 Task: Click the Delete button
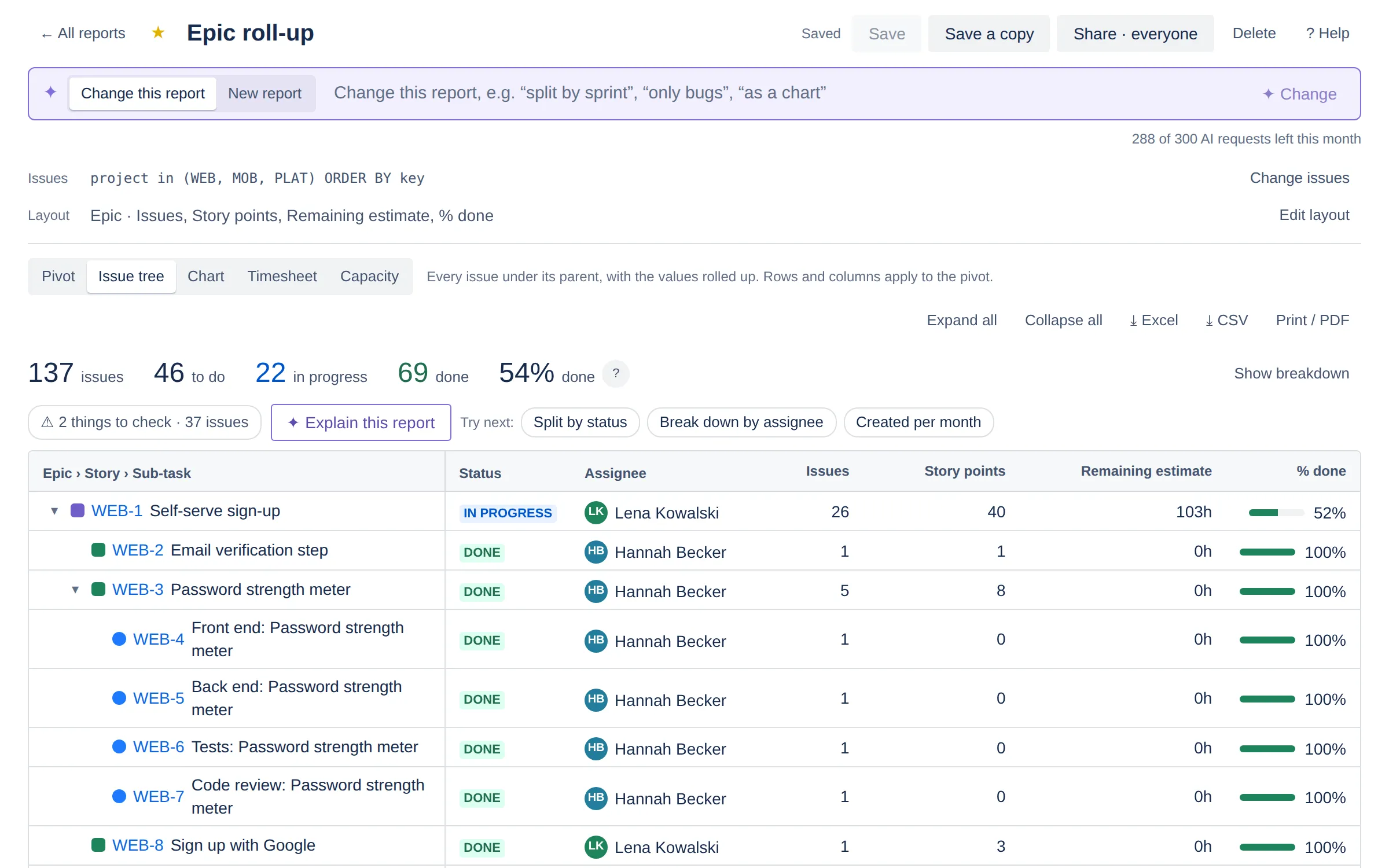[1254, 34]
